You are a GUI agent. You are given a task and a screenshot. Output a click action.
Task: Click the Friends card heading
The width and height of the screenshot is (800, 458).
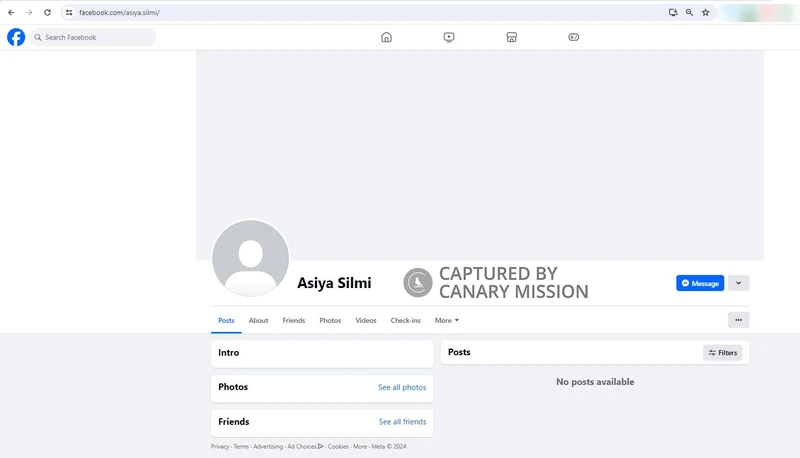[234, 422]
